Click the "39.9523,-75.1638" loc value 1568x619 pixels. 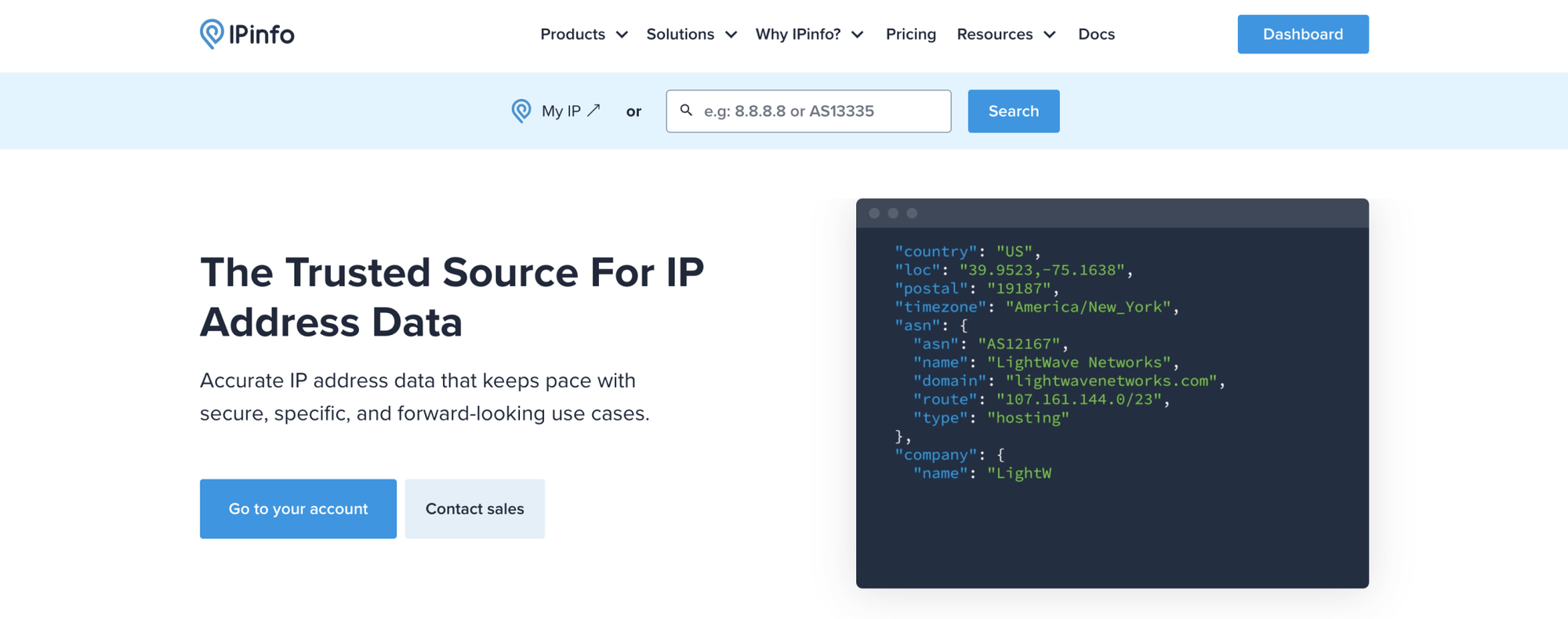(1042, 270)
